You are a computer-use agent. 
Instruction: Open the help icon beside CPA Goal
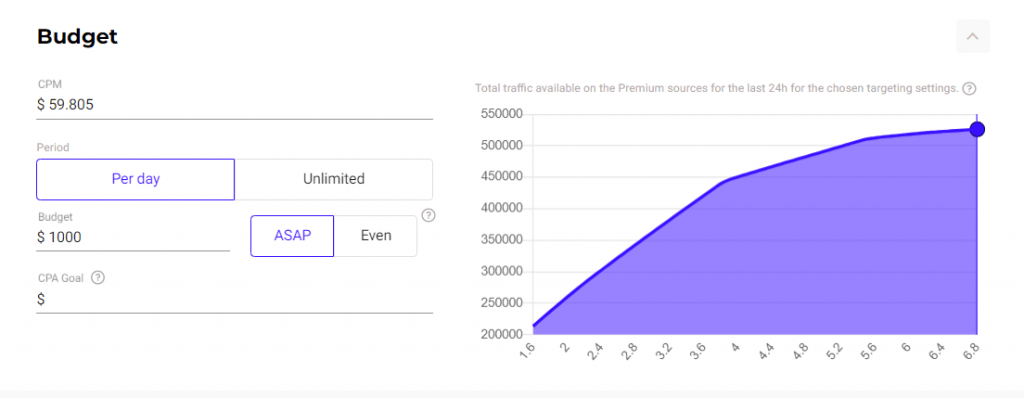(97, 278)
